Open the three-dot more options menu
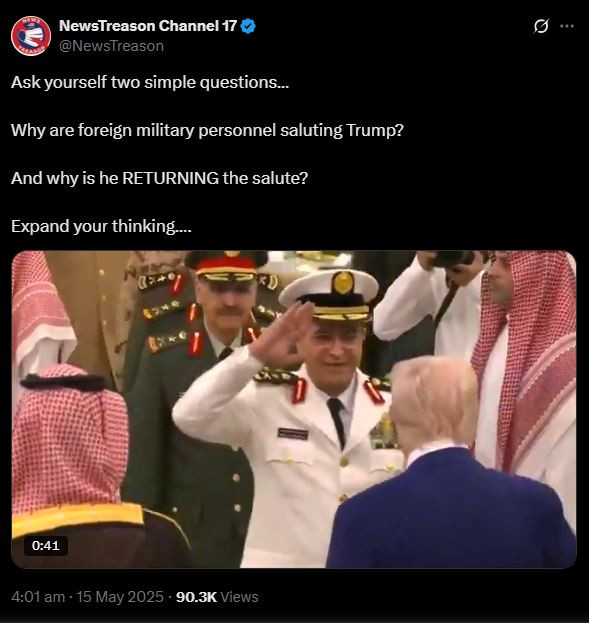The image size is (589, 623). [567, 26]
